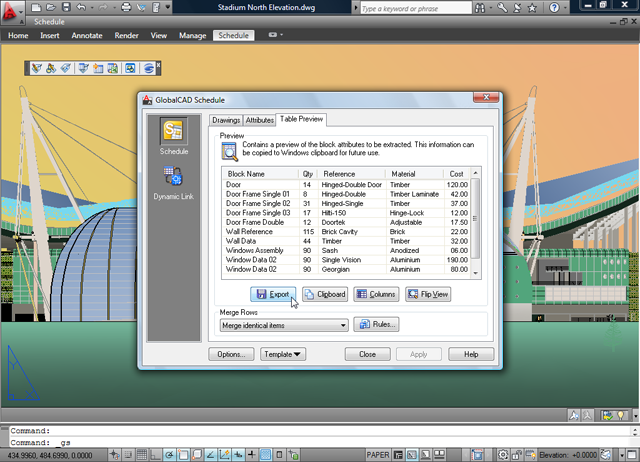This screenshot has height=462, width=640.
Task: Open the Columns settings button
Action: tap(376, 294)
